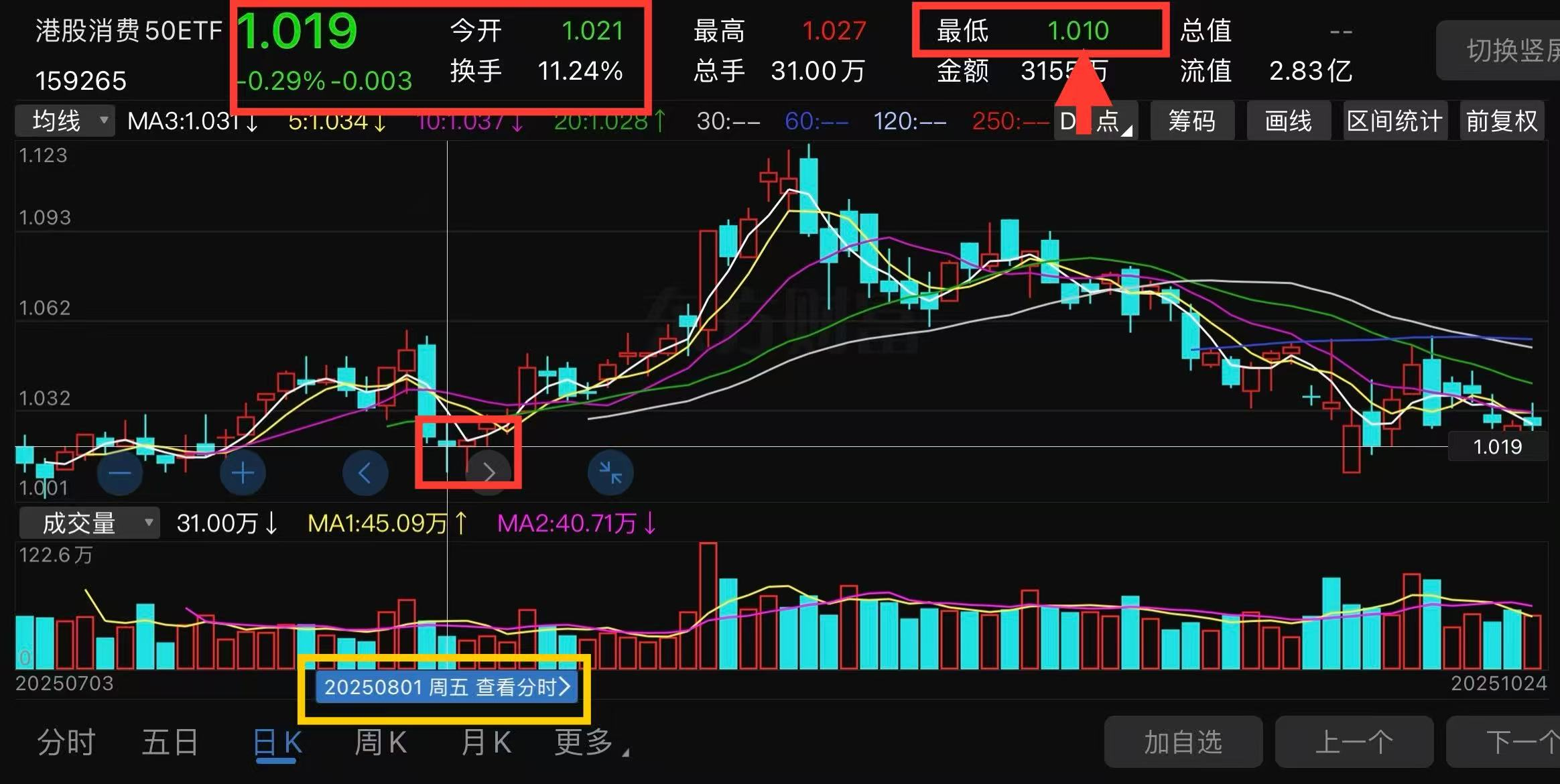The image size is (1560, 784).
Task: Move crosshair right with next arrow icon
Action: coord(489,473)
